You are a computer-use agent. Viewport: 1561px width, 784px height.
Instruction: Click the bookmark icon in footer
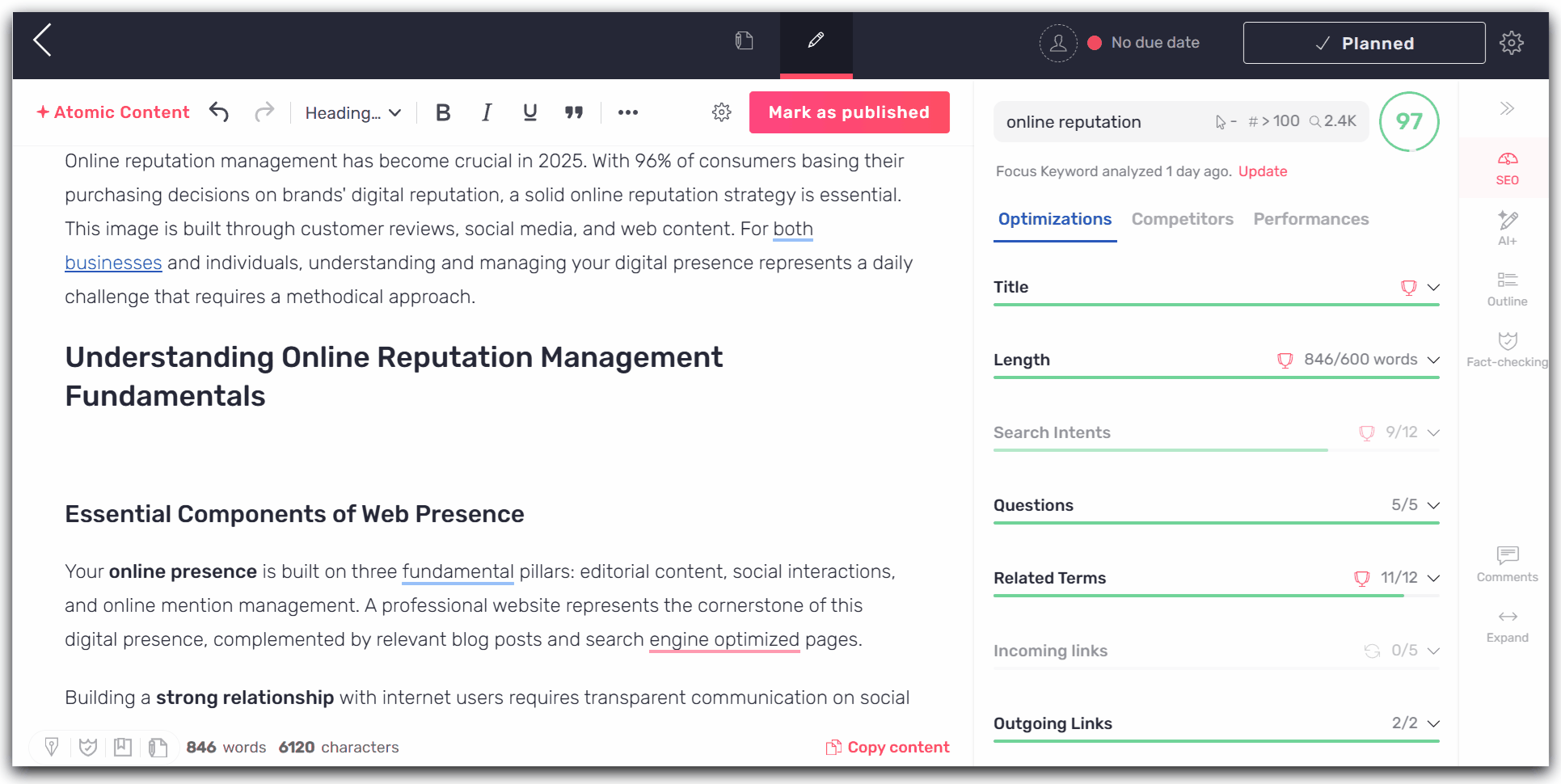click(x=123, y=747)
